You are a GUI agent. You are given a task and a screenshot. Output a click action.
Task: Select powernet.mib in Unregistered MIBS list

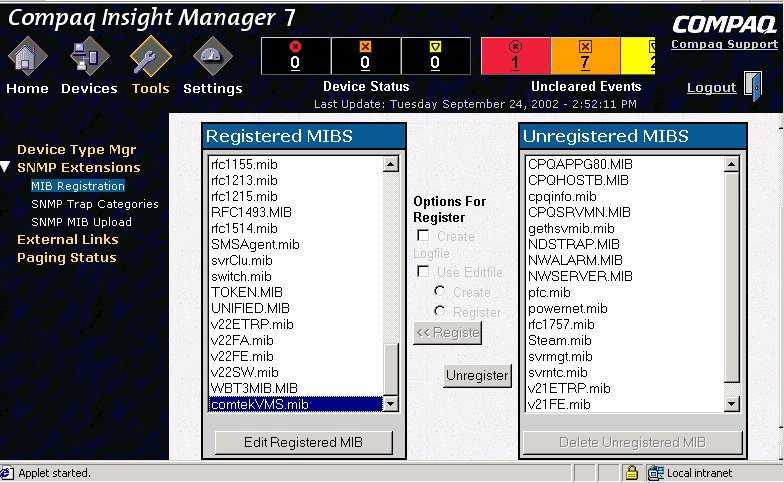567,309
